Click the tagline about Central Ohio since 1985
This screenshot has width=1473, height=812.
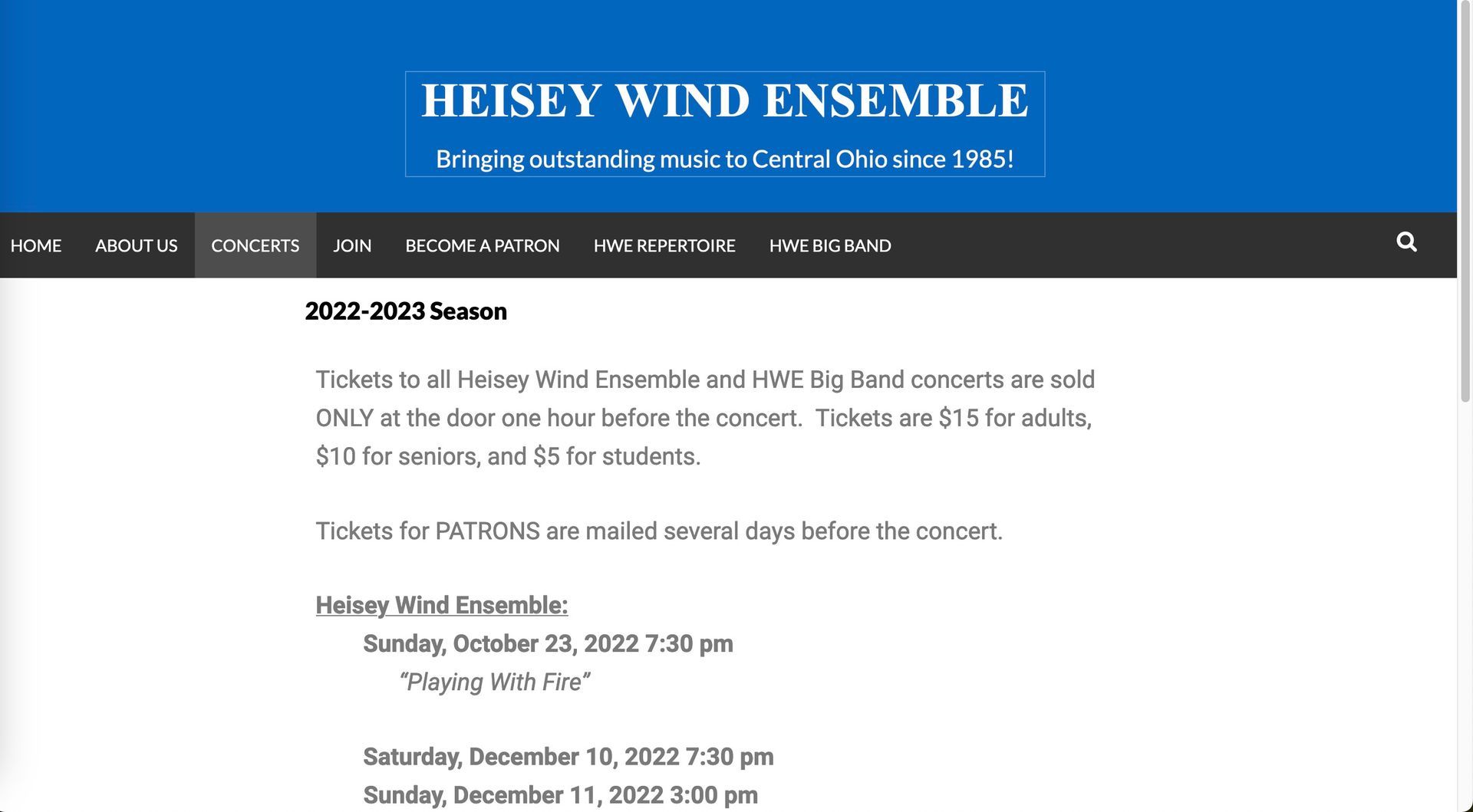[724, 159]
